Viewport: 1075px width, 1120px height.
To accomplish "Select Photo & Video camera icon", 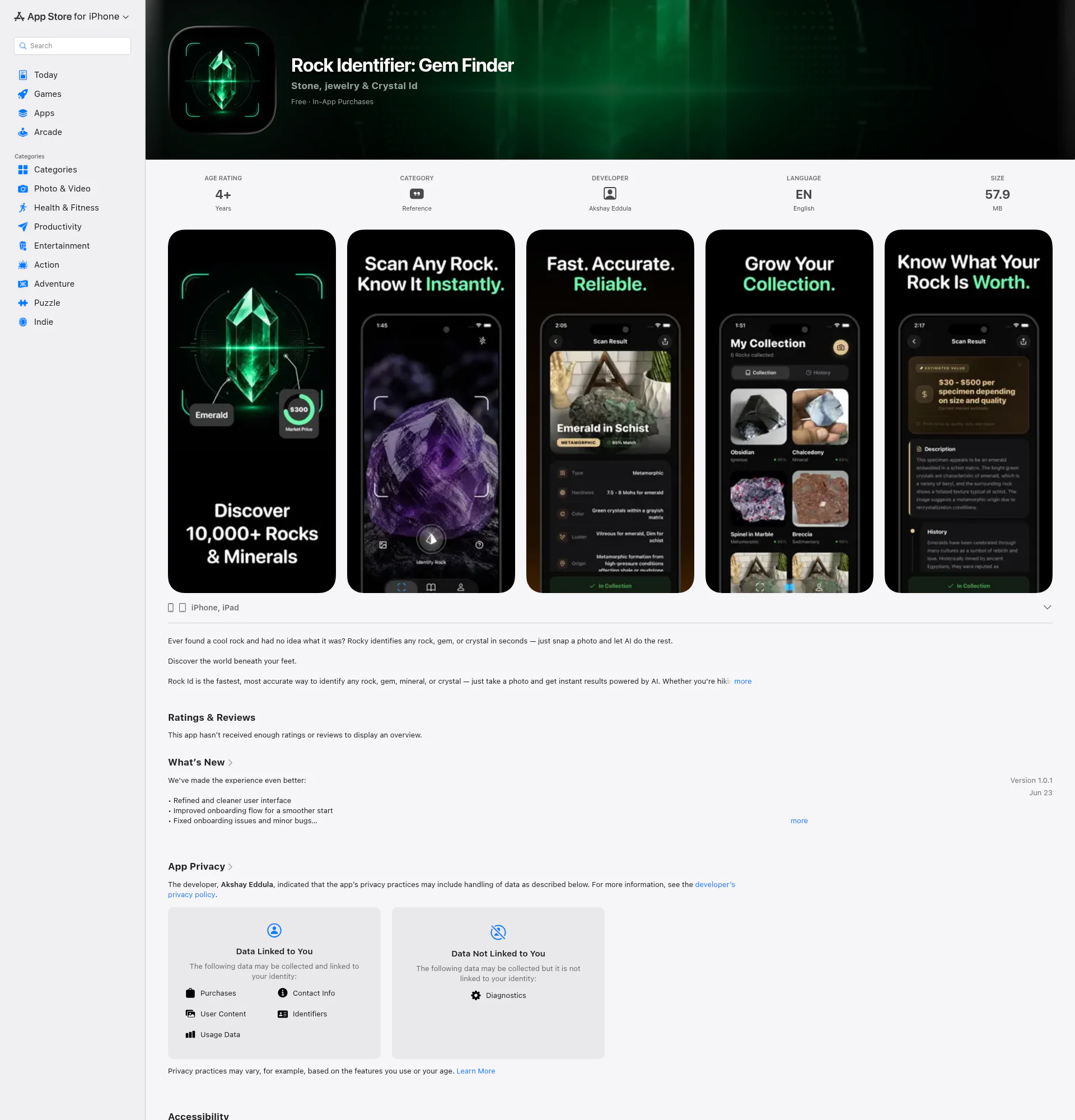I will pos(23,189).
